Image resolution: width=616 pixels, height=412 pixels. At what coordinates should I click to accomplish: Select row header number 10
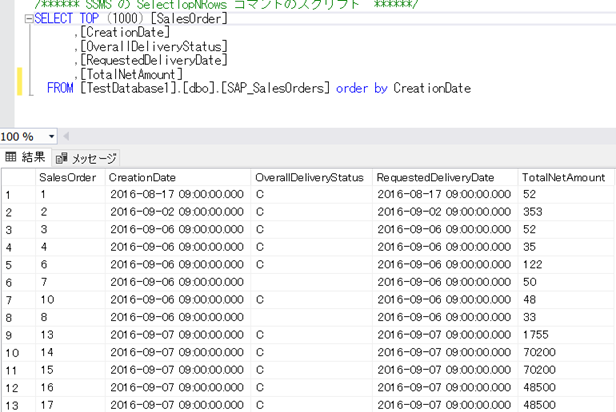(18, 353)
